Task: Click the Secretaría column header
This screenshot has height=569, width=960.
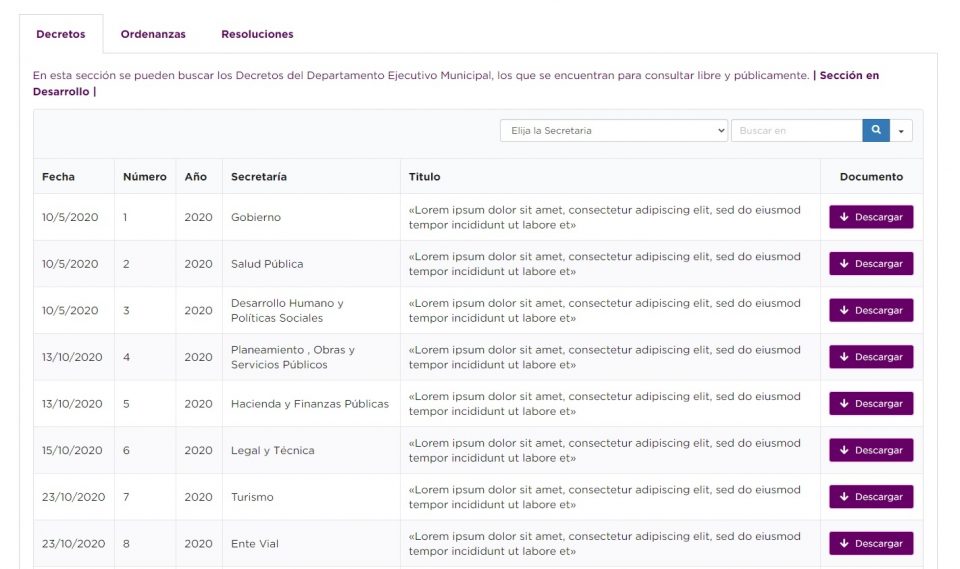Action: click(x=259, y=177)
